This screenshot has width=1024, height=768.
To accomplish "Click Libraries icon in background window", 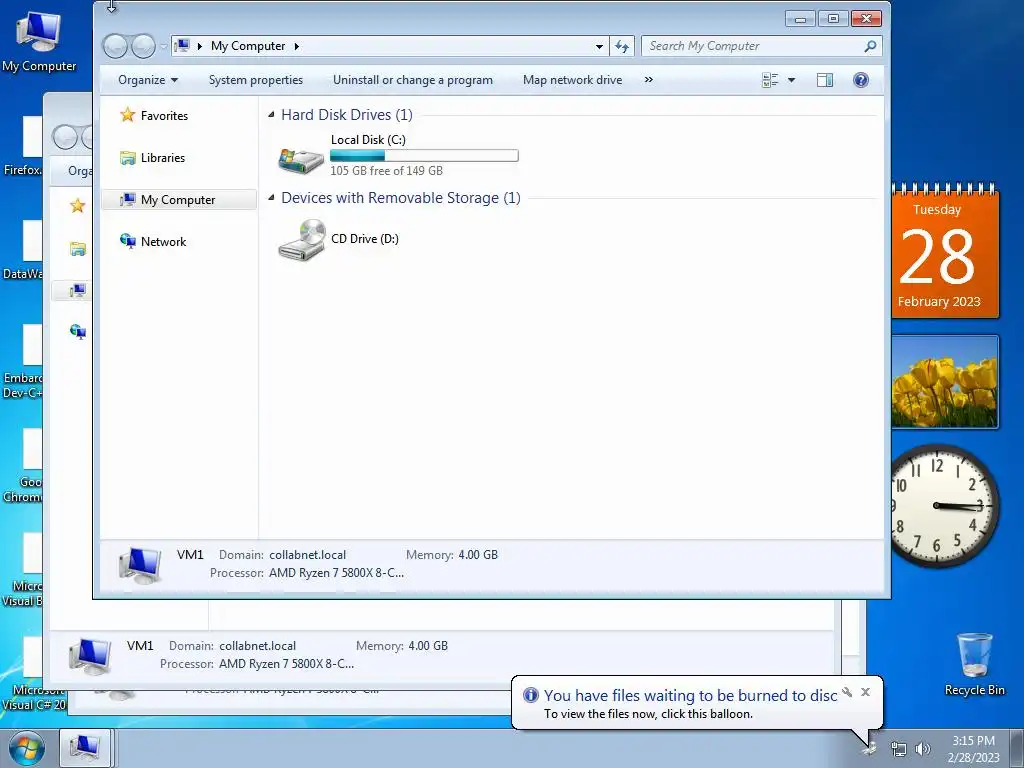I will 78,249.
